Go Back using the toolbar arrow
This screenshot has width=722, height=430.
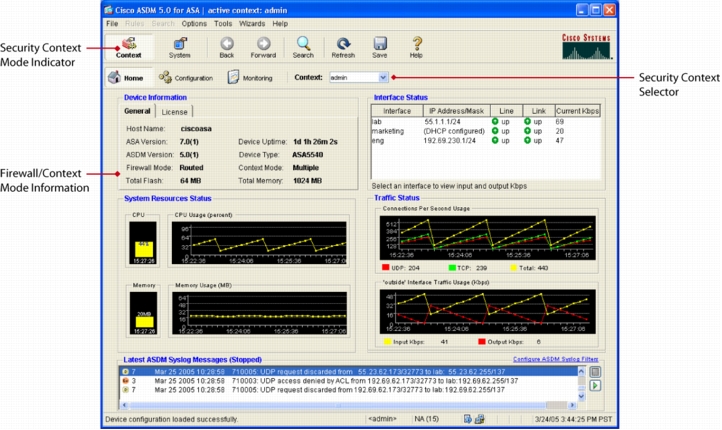pos(227,47)
